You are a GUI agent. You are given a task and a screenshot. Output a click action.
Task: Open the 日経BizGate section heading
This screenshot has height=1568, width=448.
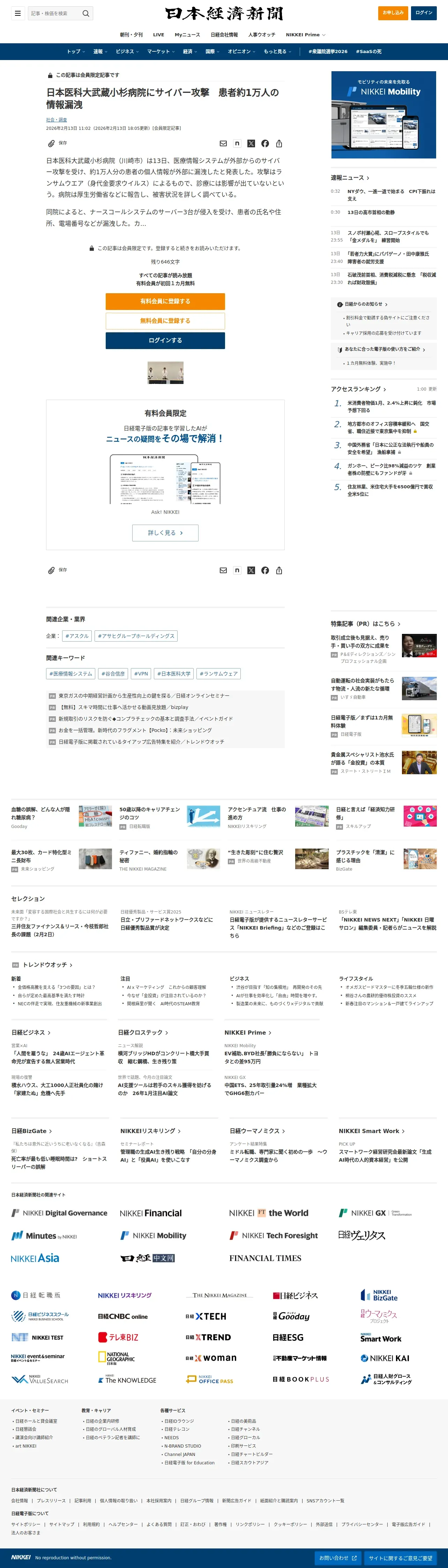tap(32, 1131)
